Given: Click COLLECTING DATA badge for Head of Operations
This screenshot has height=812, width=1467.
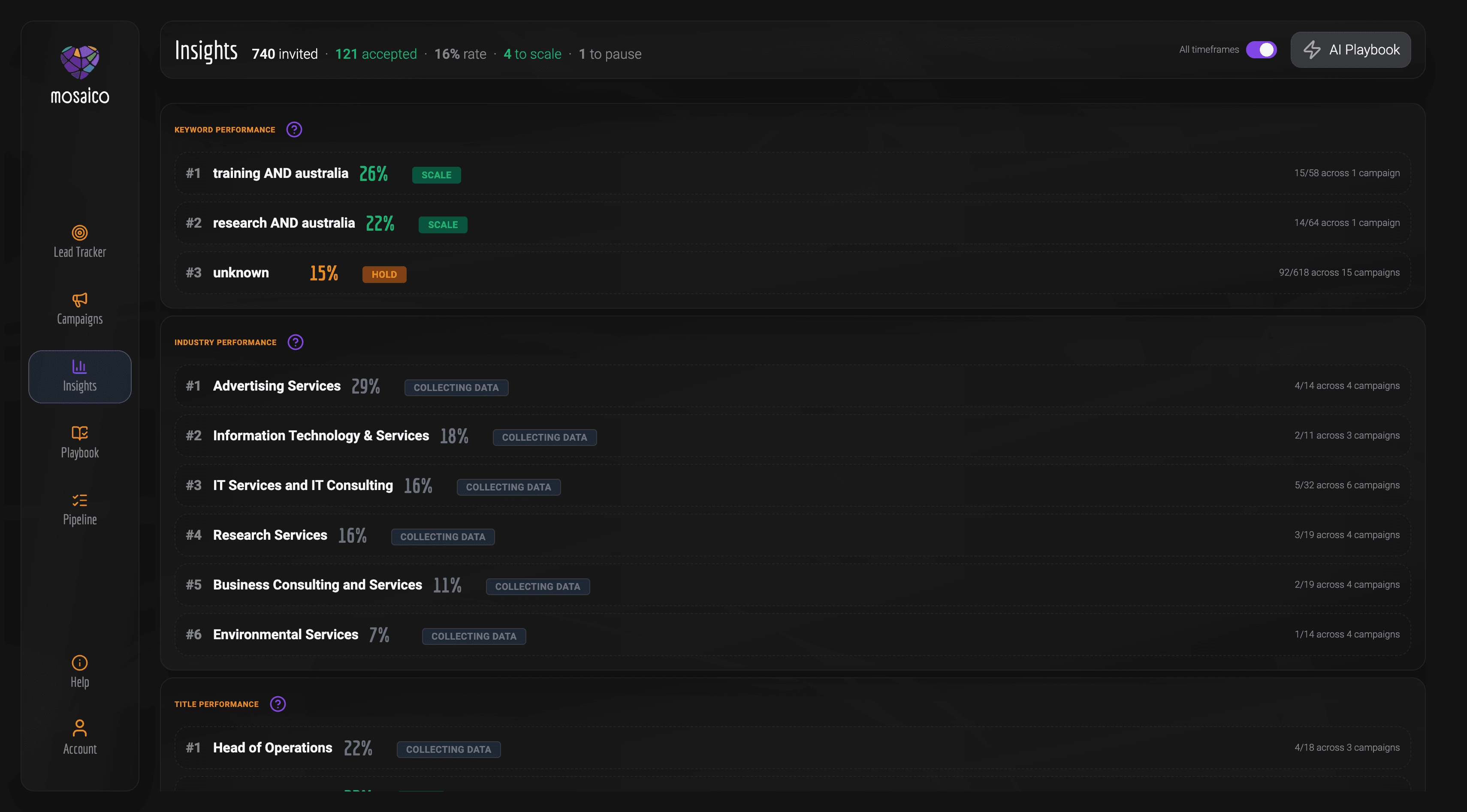Looking at the screenshot, I should 449,749.
